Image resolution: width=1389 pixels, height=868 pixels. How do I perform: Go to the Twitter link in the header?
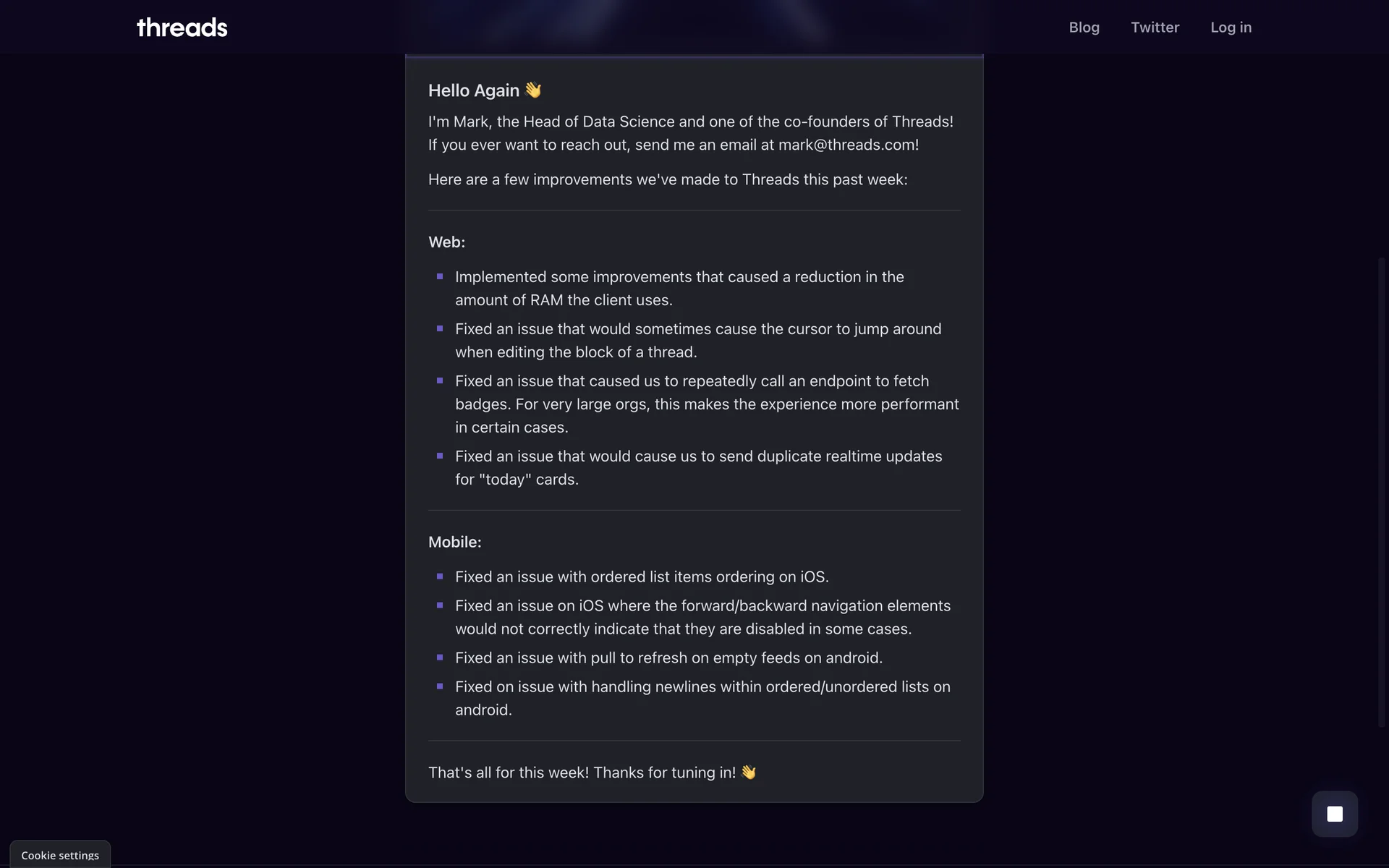point(1155,27)
